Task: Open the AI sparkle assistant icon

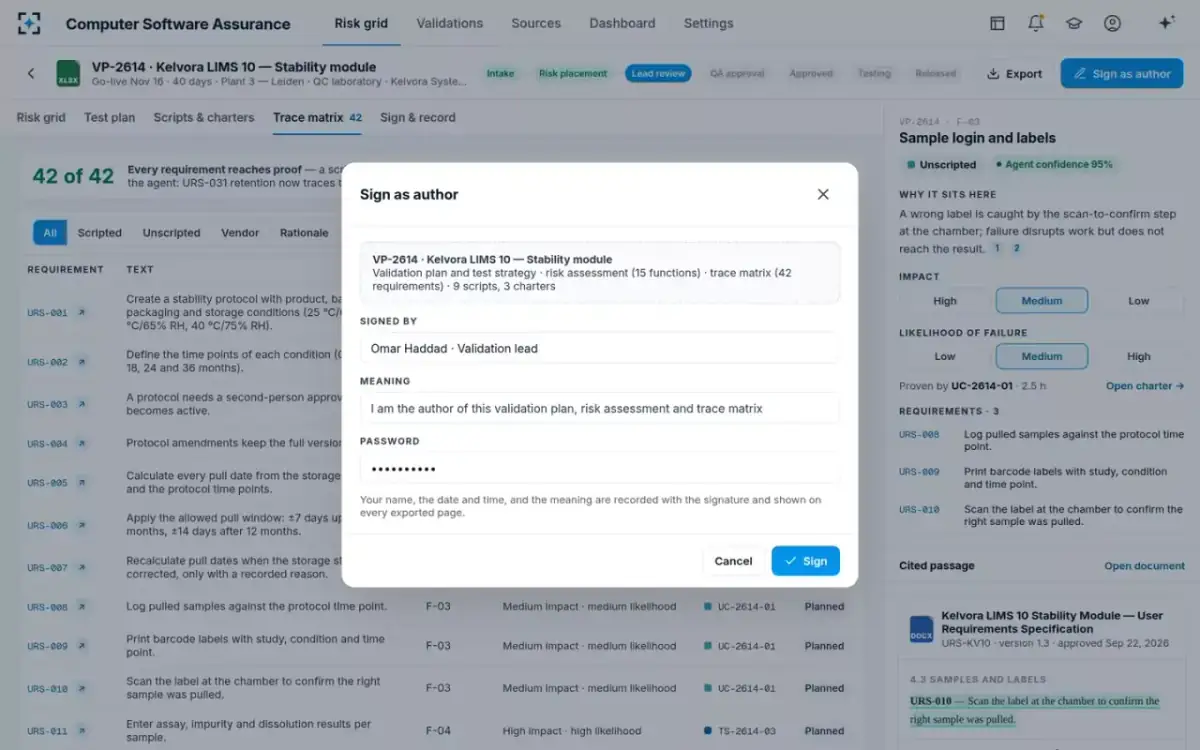Action: [x=1166, y=23]
